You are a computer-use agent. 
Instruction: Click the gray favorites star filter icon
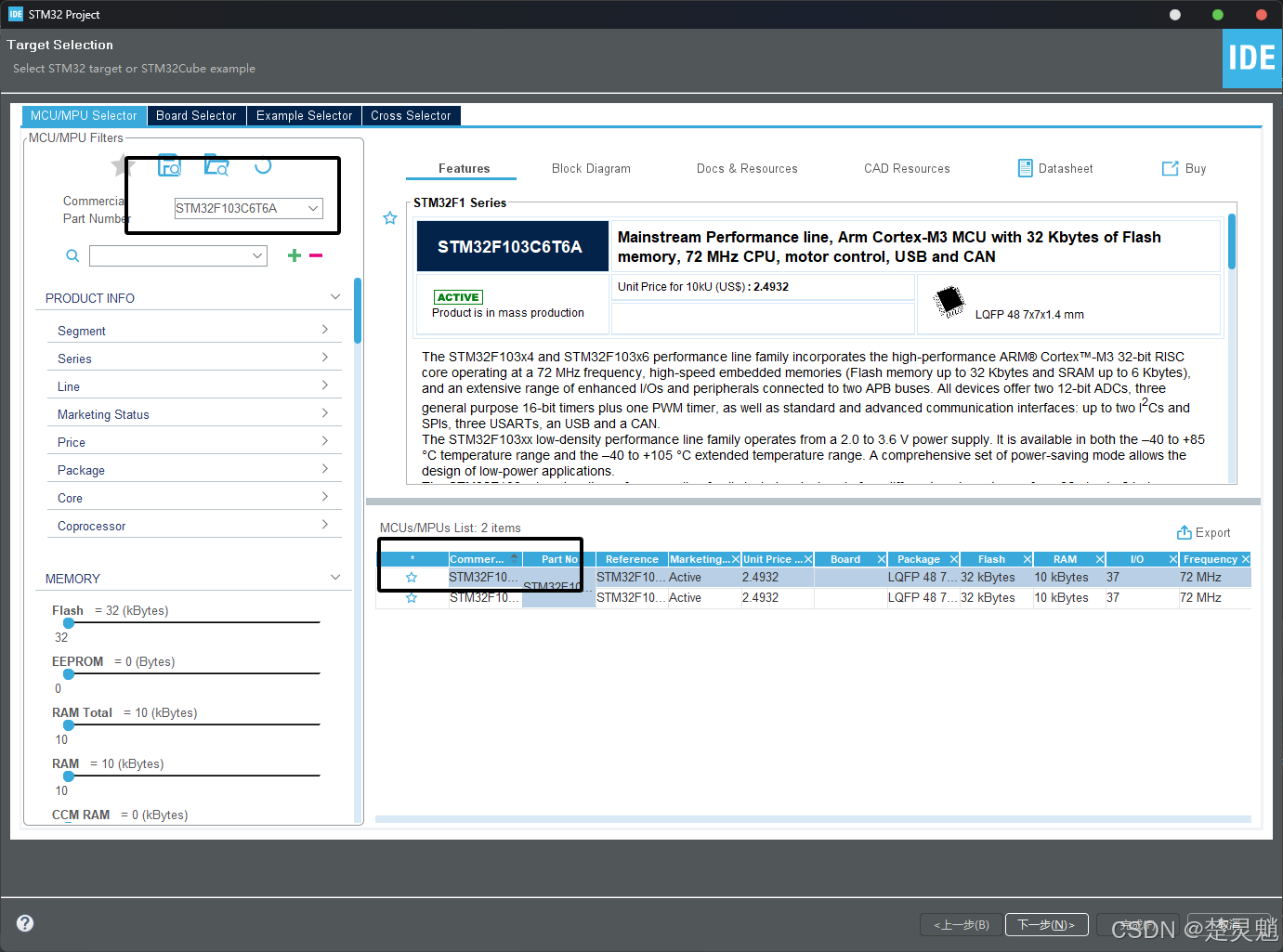(121, 166)
